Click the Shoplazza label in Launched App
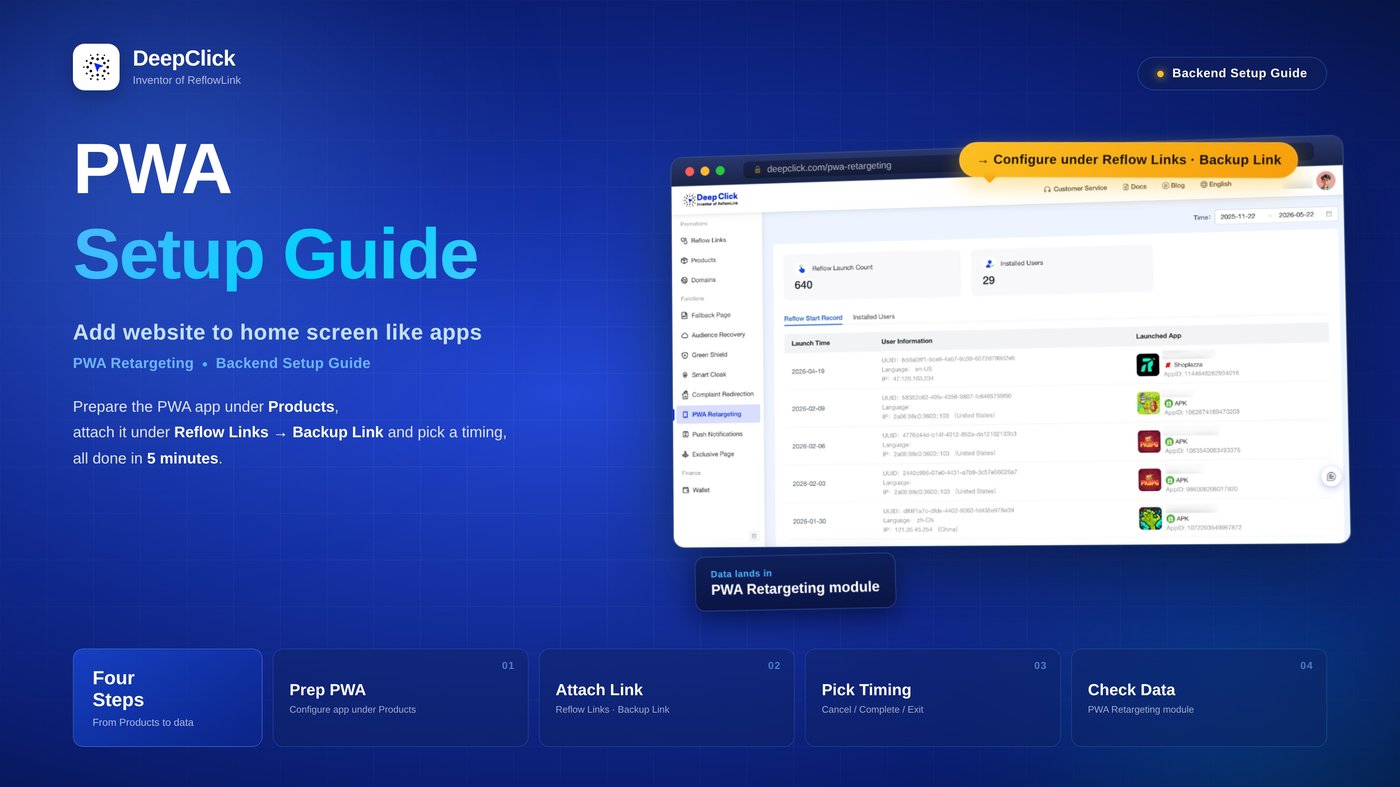 (x=1188, y=365)
